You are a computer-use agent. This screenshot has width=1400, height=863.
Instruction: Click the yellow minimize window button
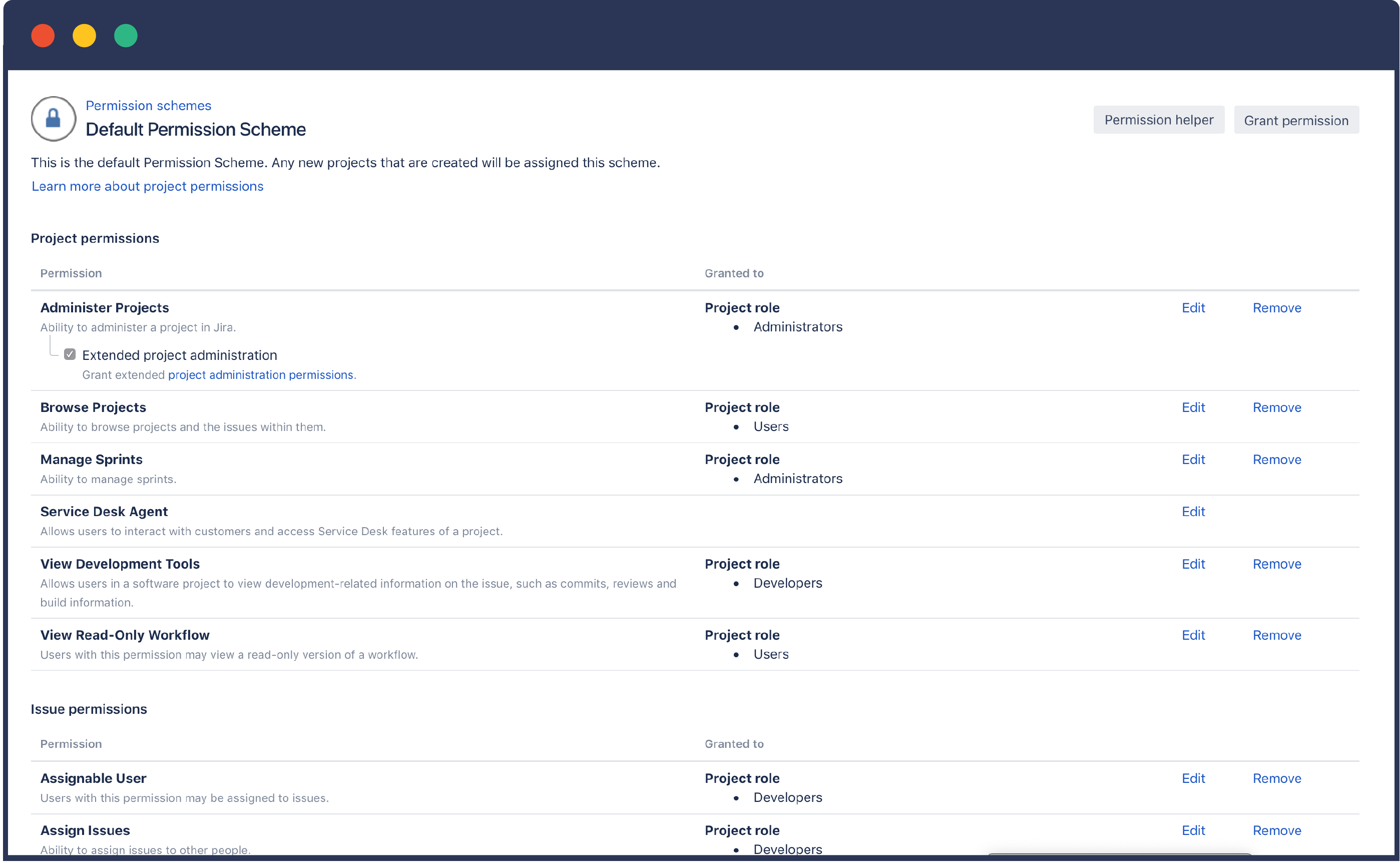click(84, 36)
